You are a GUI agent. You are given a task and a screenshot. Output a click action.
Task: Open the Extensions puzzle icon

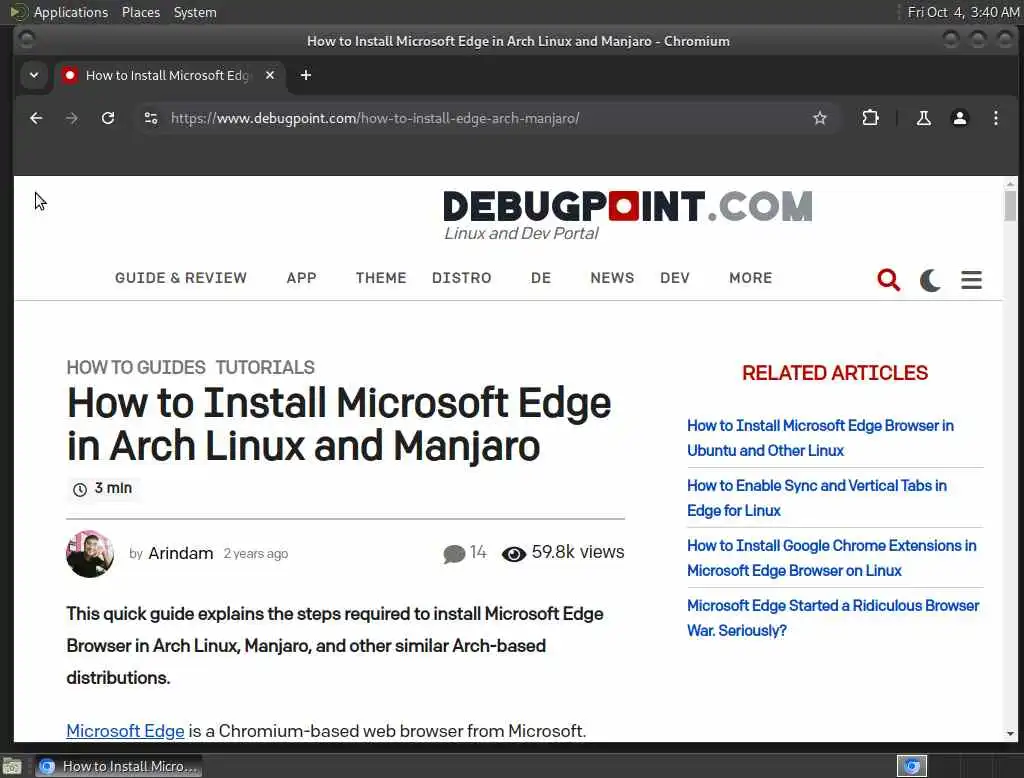[870, 118]
